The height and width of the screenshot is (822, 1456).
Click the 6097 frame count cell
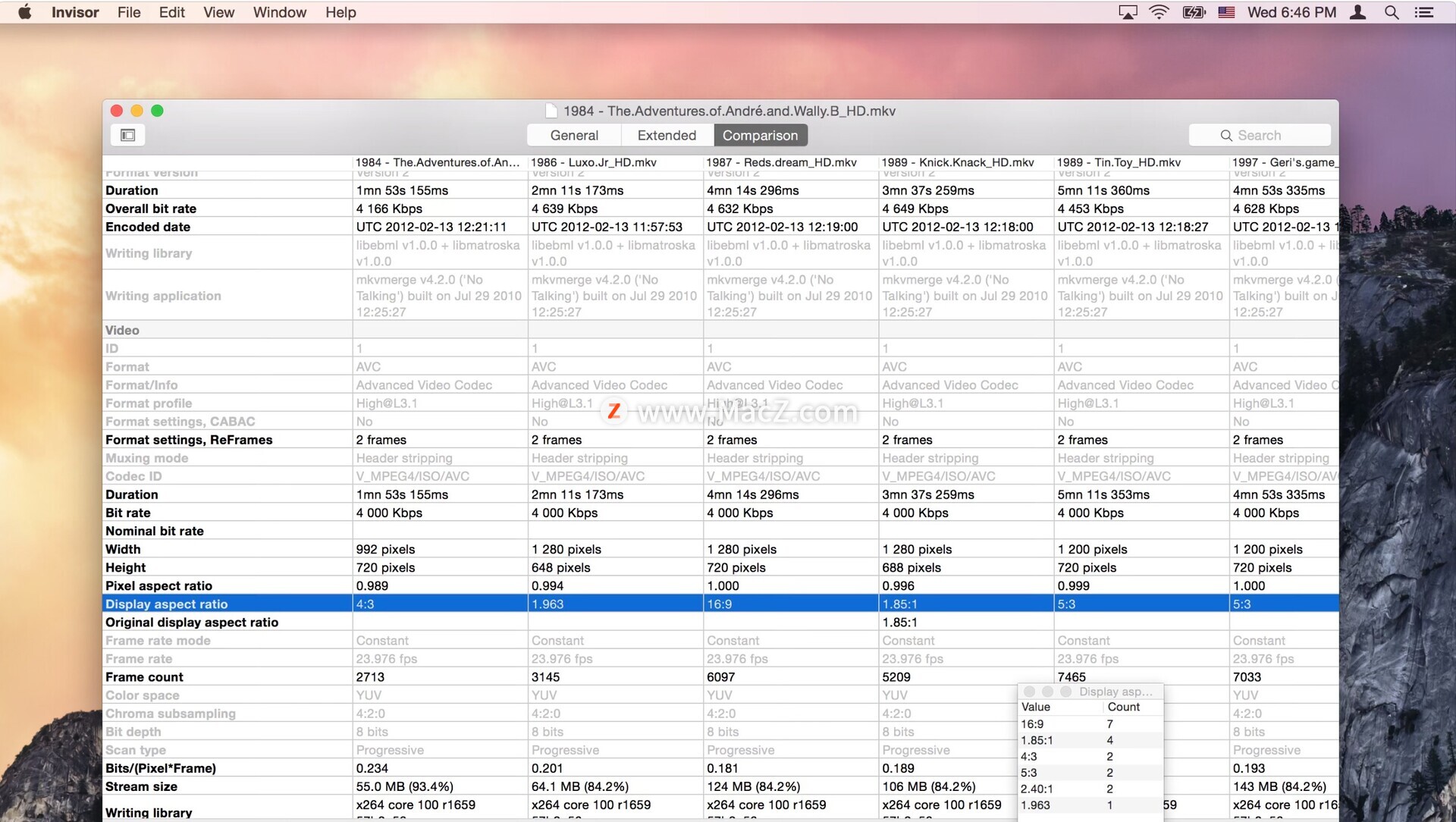790,677
